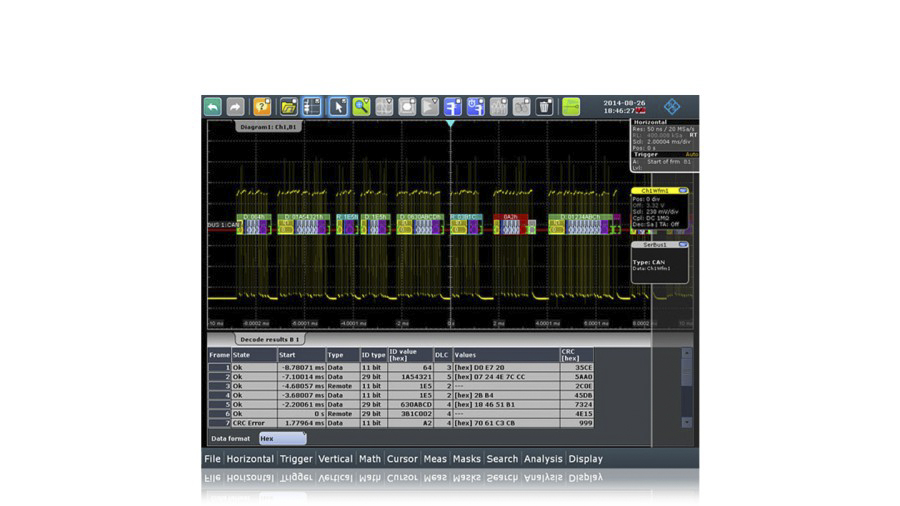Screen dimensions: 900x506
Task: Open the Ch1Wfm1 channel signal box
Action: 660,208
